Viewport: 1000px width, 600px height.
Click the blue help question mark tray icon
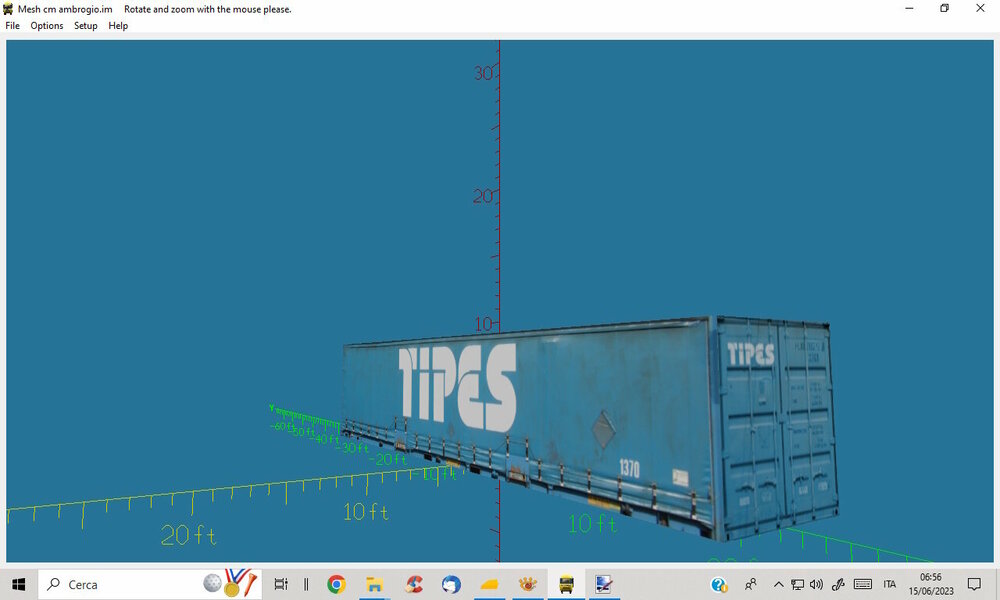(719, 584)
